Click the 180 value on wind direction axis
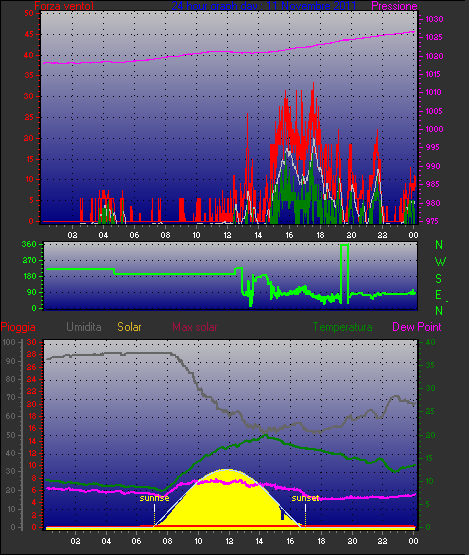The image size is (469, 555). [x=30, y=276]
